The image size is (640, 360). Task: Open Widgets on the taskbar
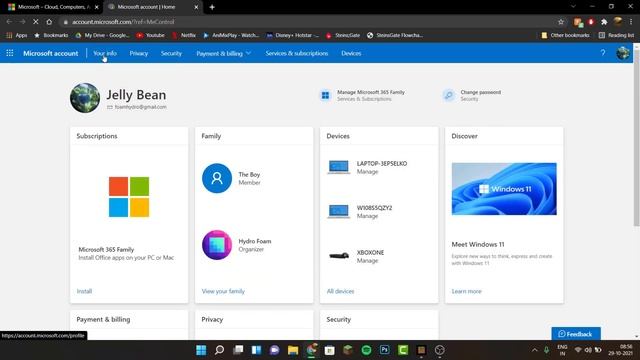[x=256, y=350]
